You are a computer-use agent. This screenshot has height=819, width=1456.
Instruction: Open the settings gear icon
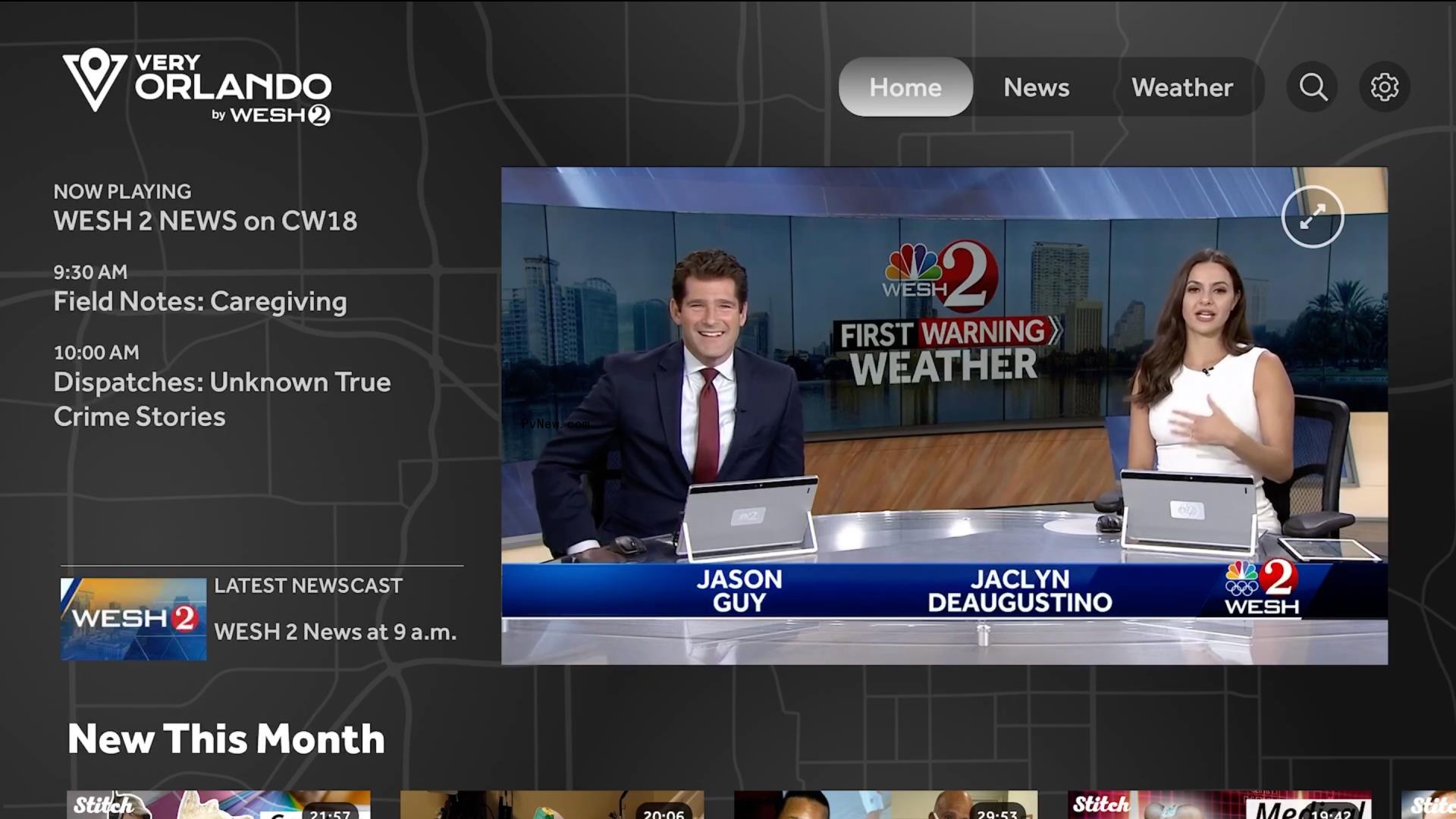coord(1385,87)
